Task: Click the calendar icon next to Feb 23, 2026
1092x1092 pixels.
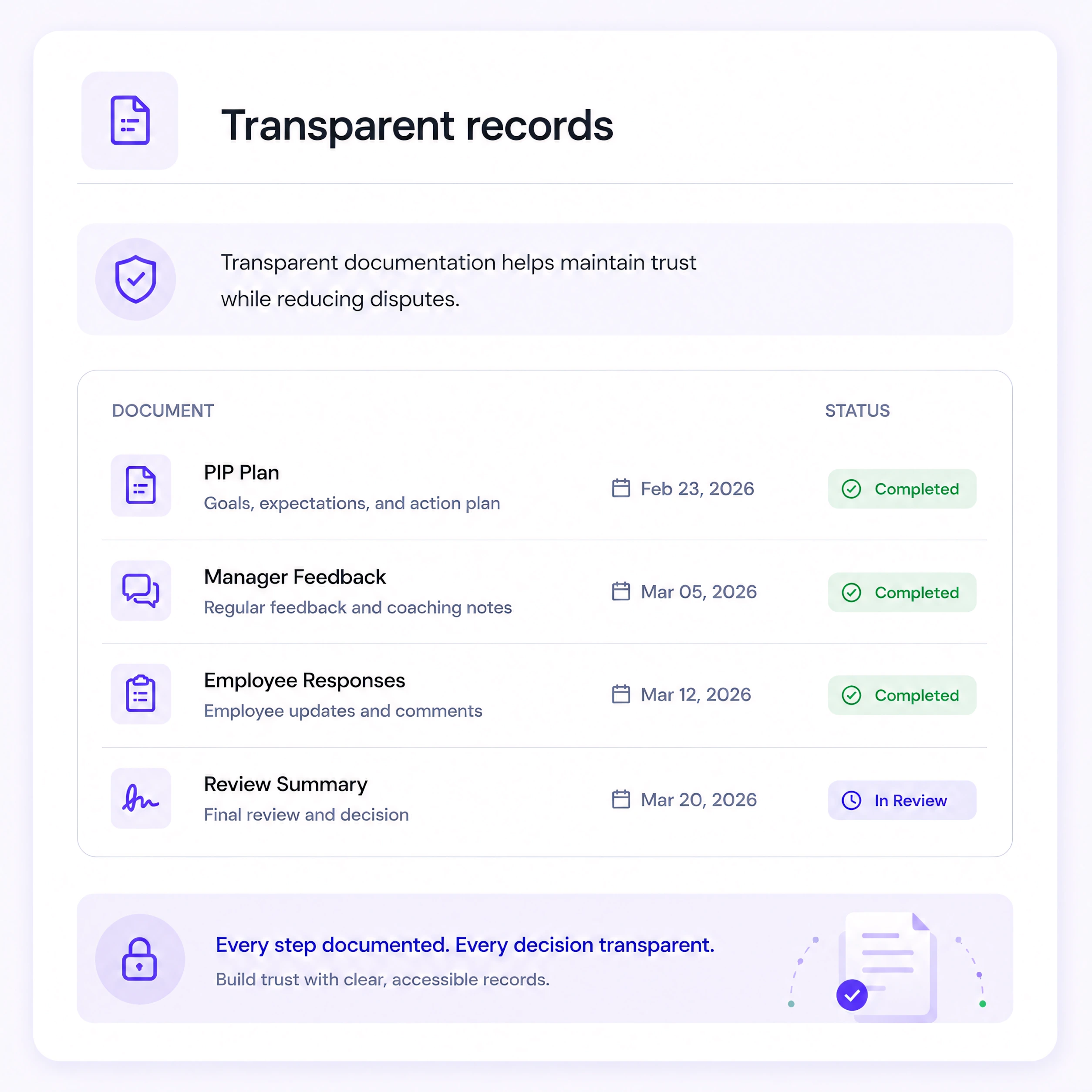Action: click(621, 489)
